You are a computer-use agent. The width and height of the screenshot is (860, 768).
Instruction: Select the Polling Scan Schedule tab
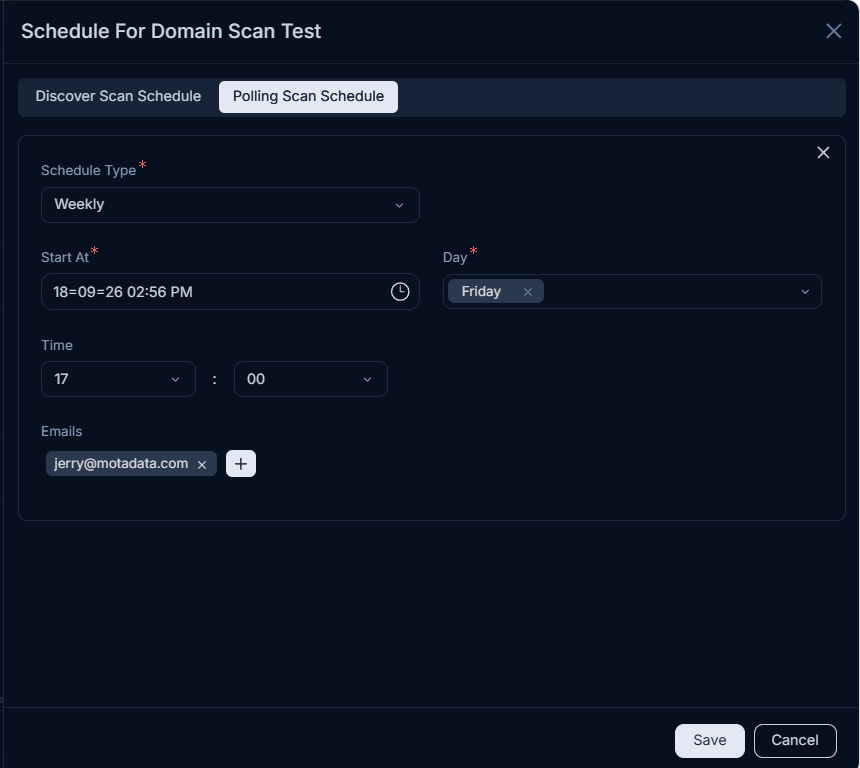(308, 97)
